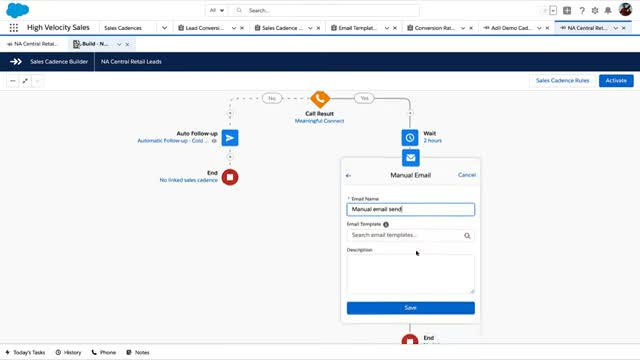Close the Build subtab
The height and width of the screenshot is (360, 640).
point(127,44)
